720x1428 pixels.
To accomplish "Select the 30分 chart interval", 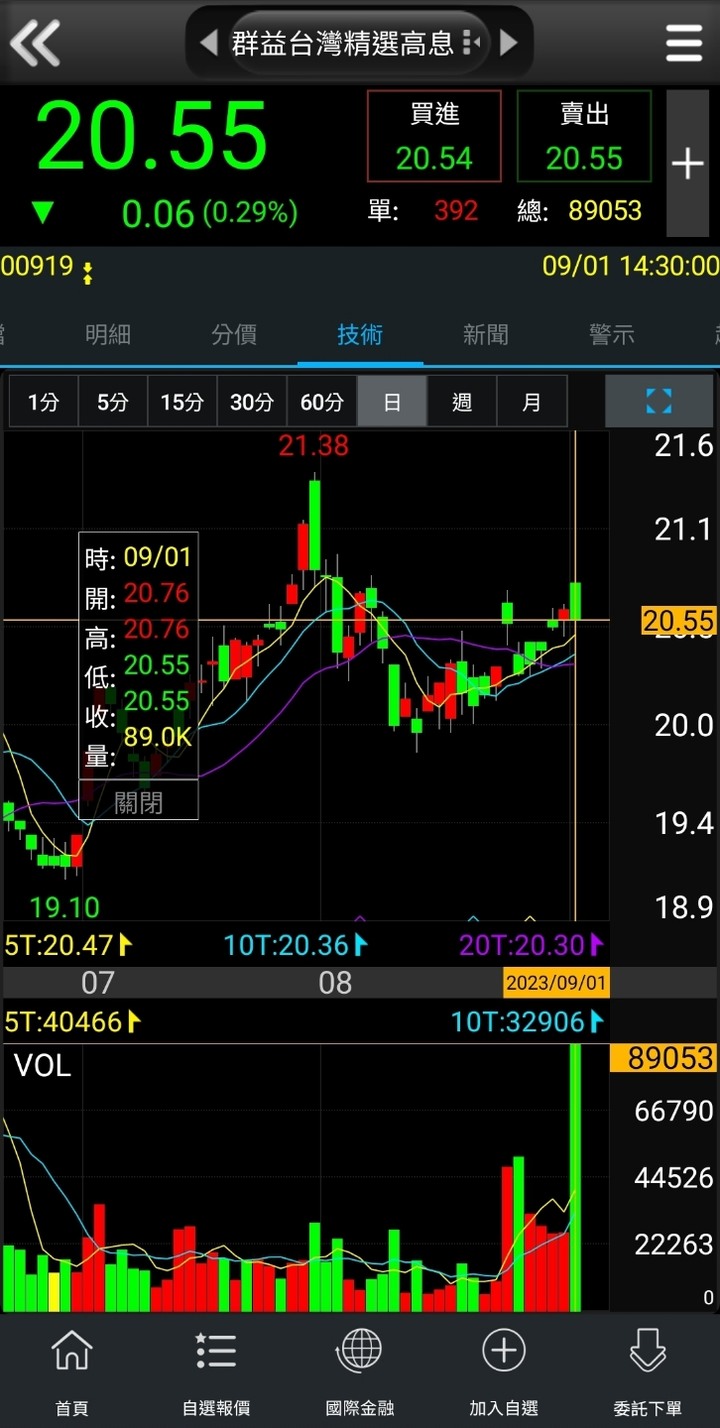I will 252,402.
